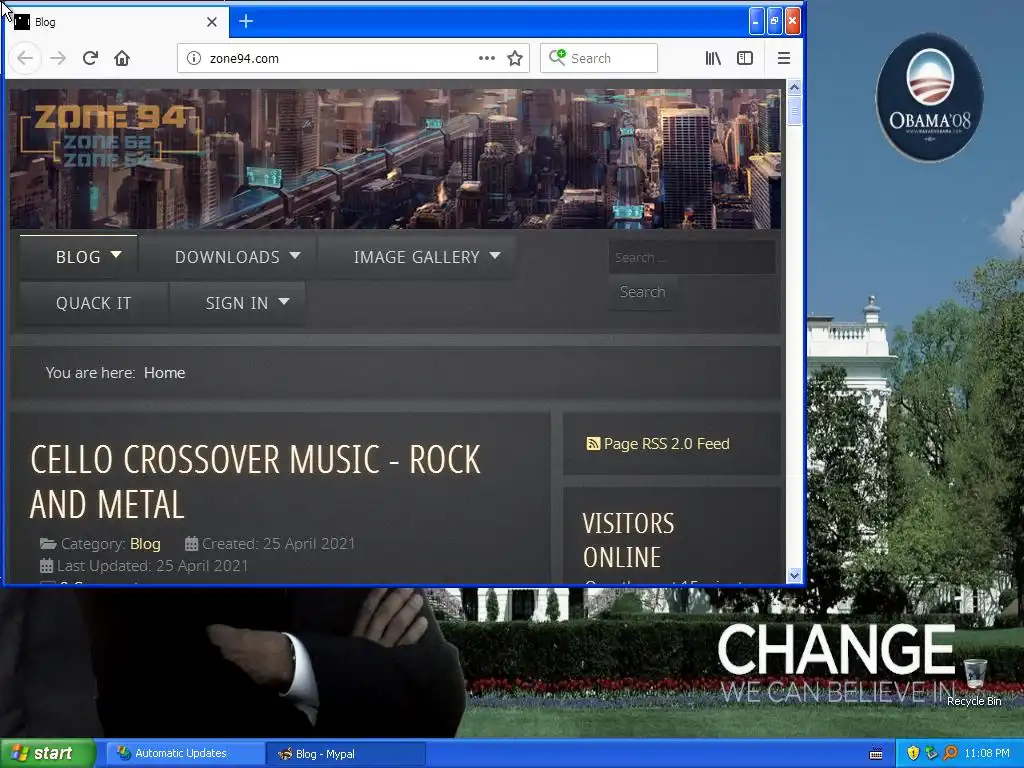Open the page actions three-dot menu
This screenshot has width=1024, height=768.
point(487,58)
